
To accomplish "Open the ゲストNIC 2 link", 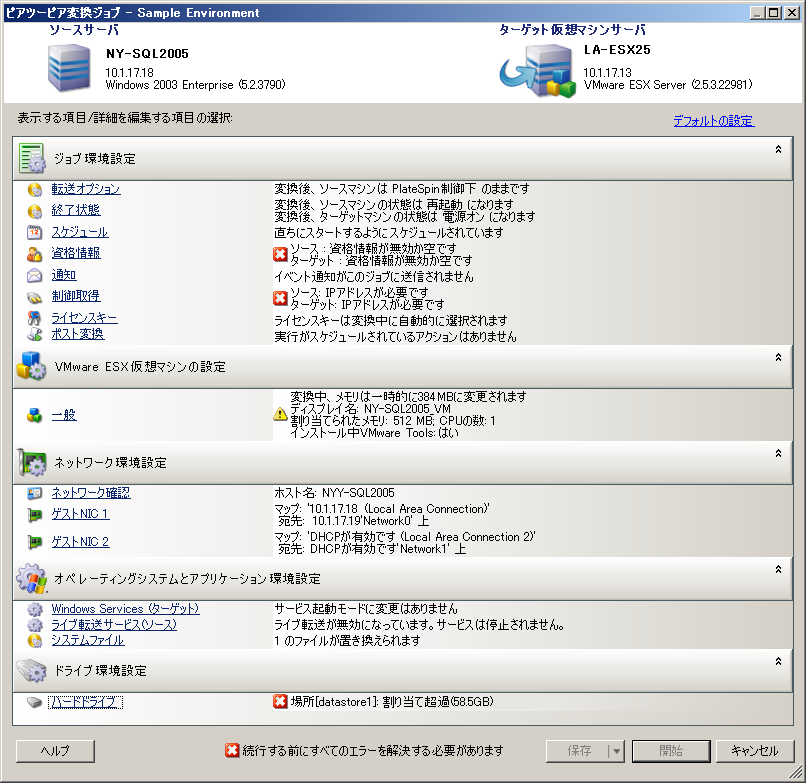I will pos(80,542).
